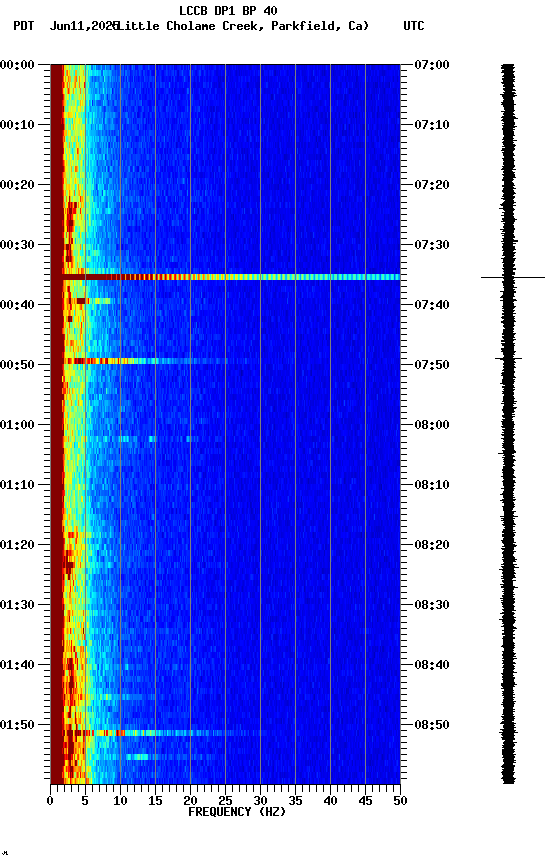
Task: Click the large seismogram spike near 07:35
Action: coord(513,277)
